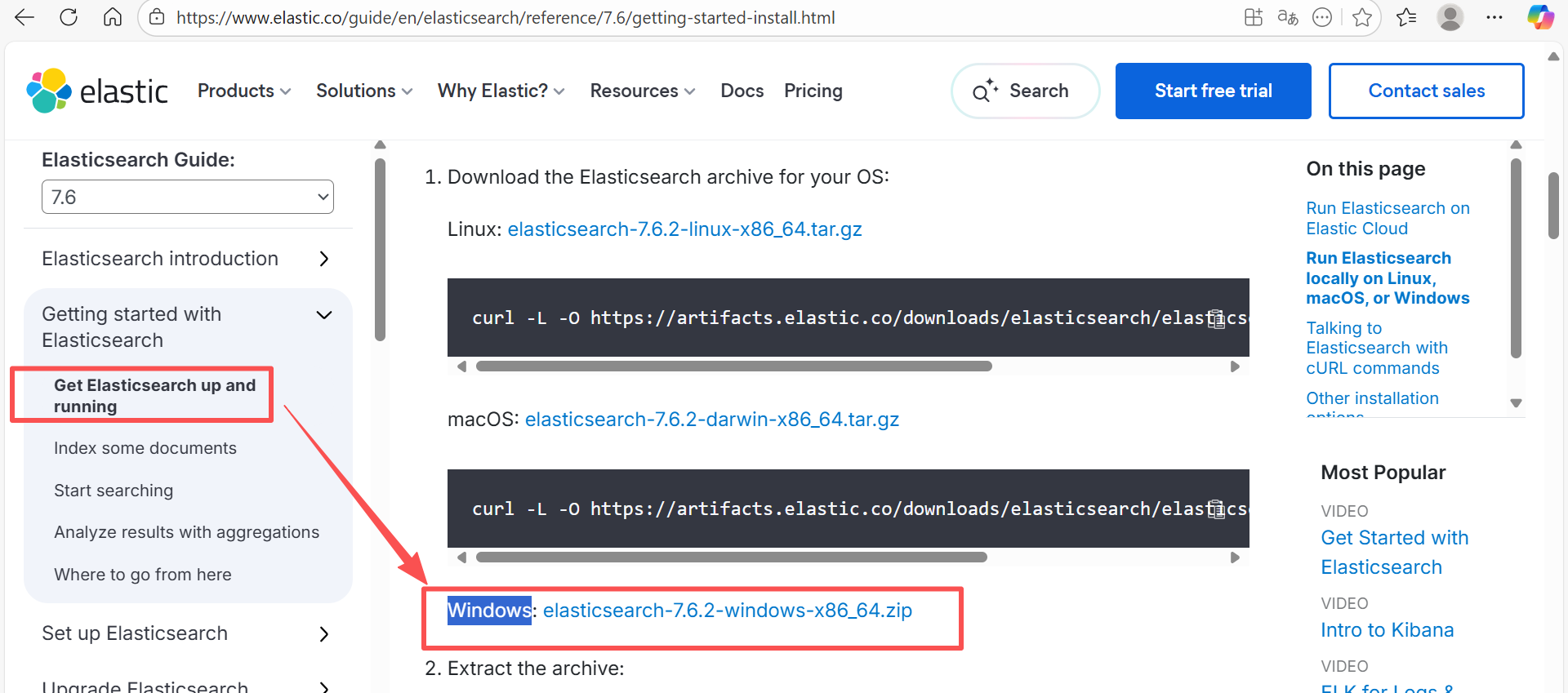Click the Search button
1568x693 pixels.
coord(1026,91)
